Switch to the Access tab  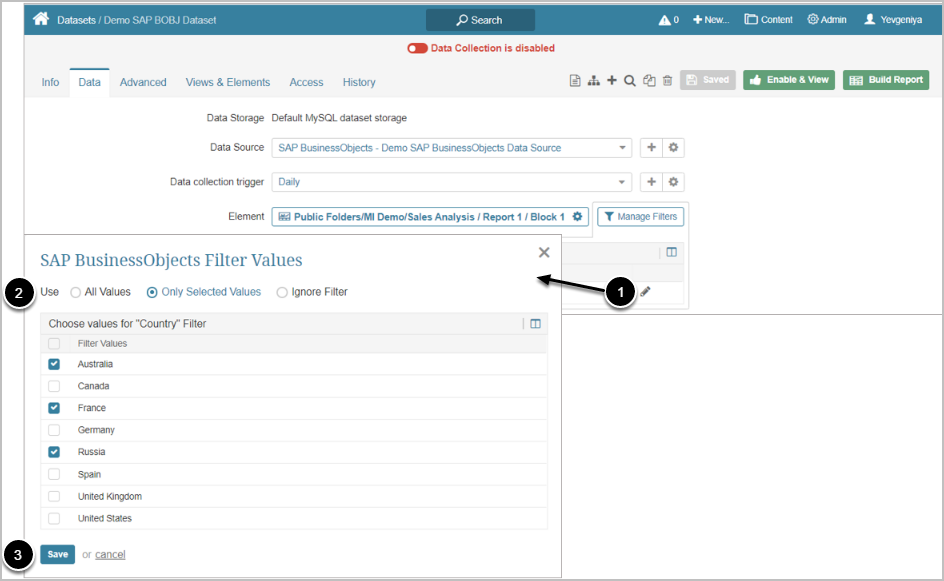point(306,82)
